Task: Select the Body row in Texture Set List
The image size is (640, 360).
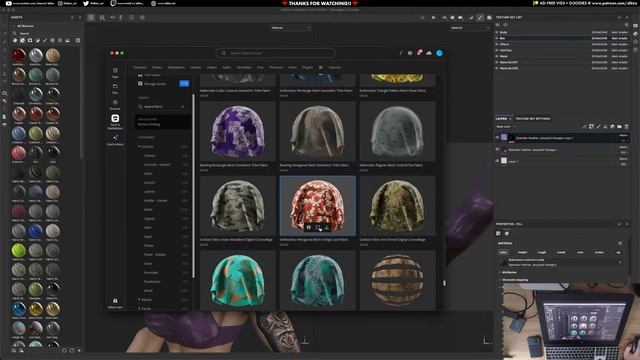Action: tap(562, 32)
